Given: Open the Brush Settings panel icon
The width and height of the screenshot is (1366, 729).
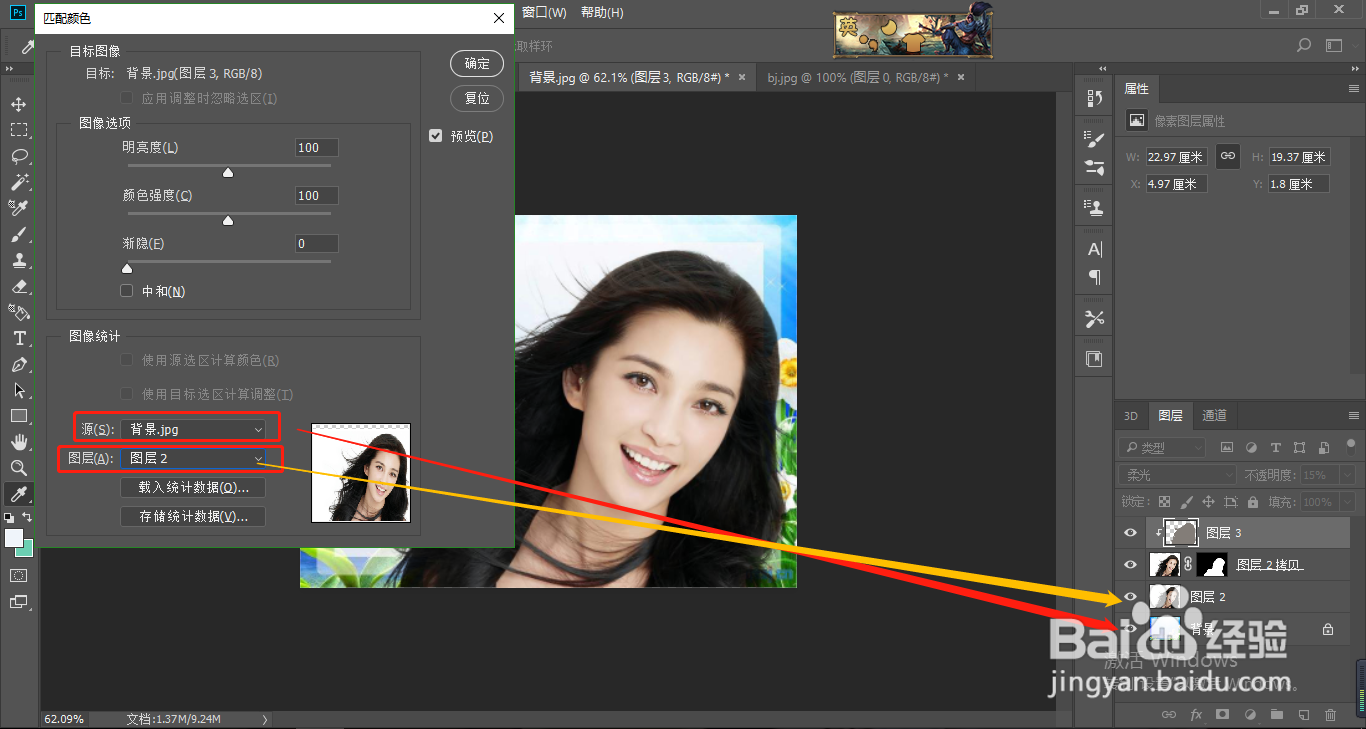Looking at the screenshot, I should click(x=1094, y=140).
